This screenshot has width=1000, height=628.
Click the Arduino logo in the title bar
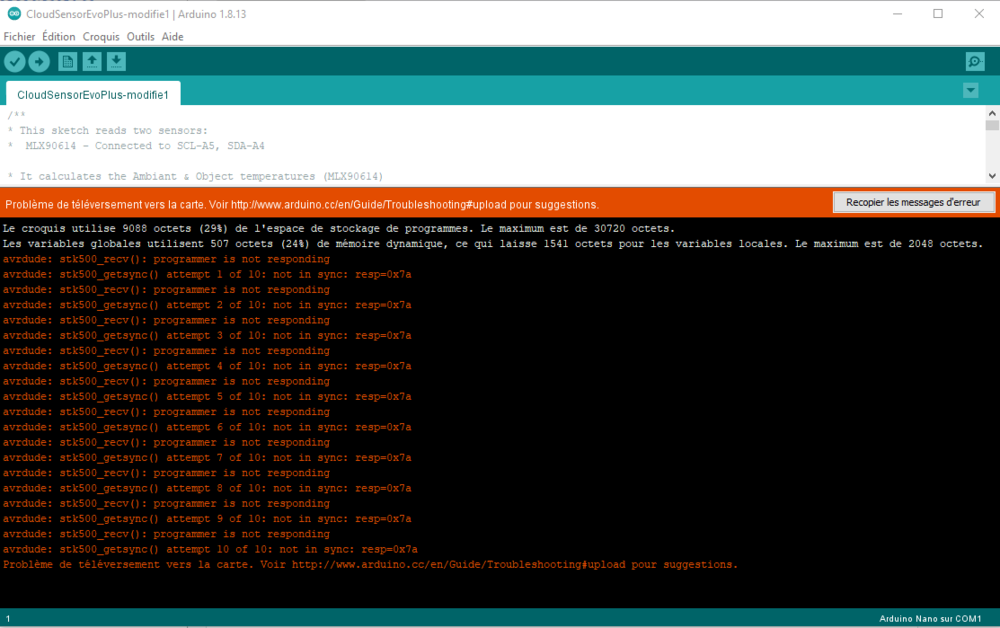(14, 13)
